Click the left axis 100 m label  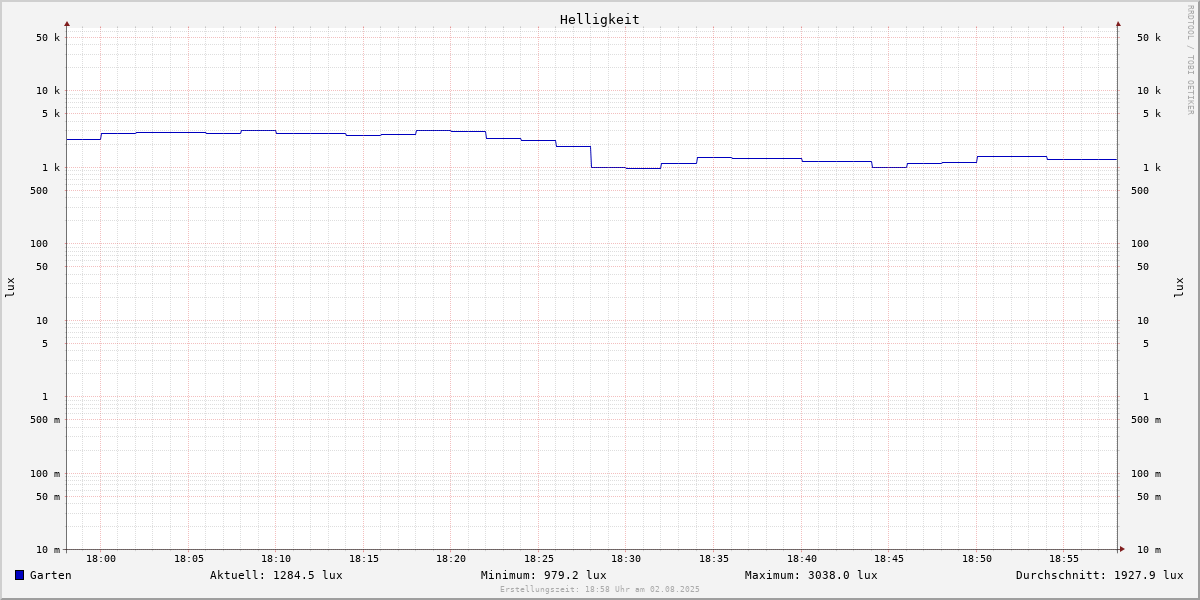(x=45, y=474)
